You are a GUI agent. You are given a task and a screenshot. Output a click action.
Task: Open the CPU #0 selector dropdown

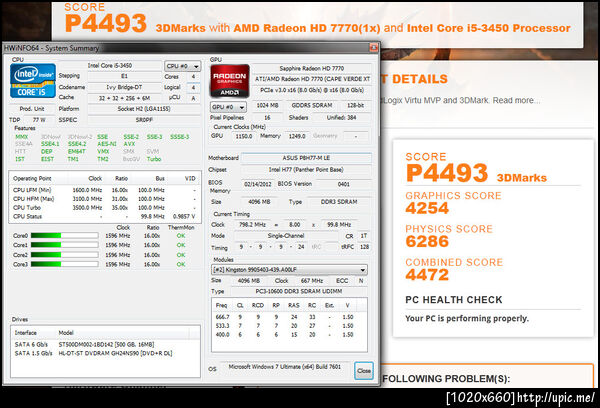click(x=183, y=66)
